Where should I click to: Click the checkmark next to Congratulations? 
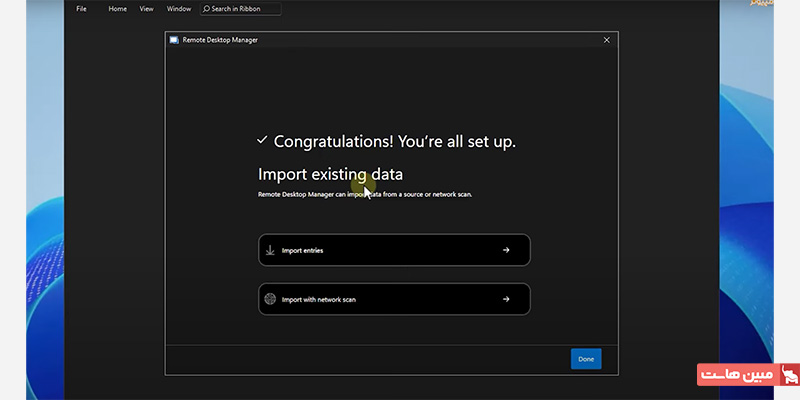(262, 139)
